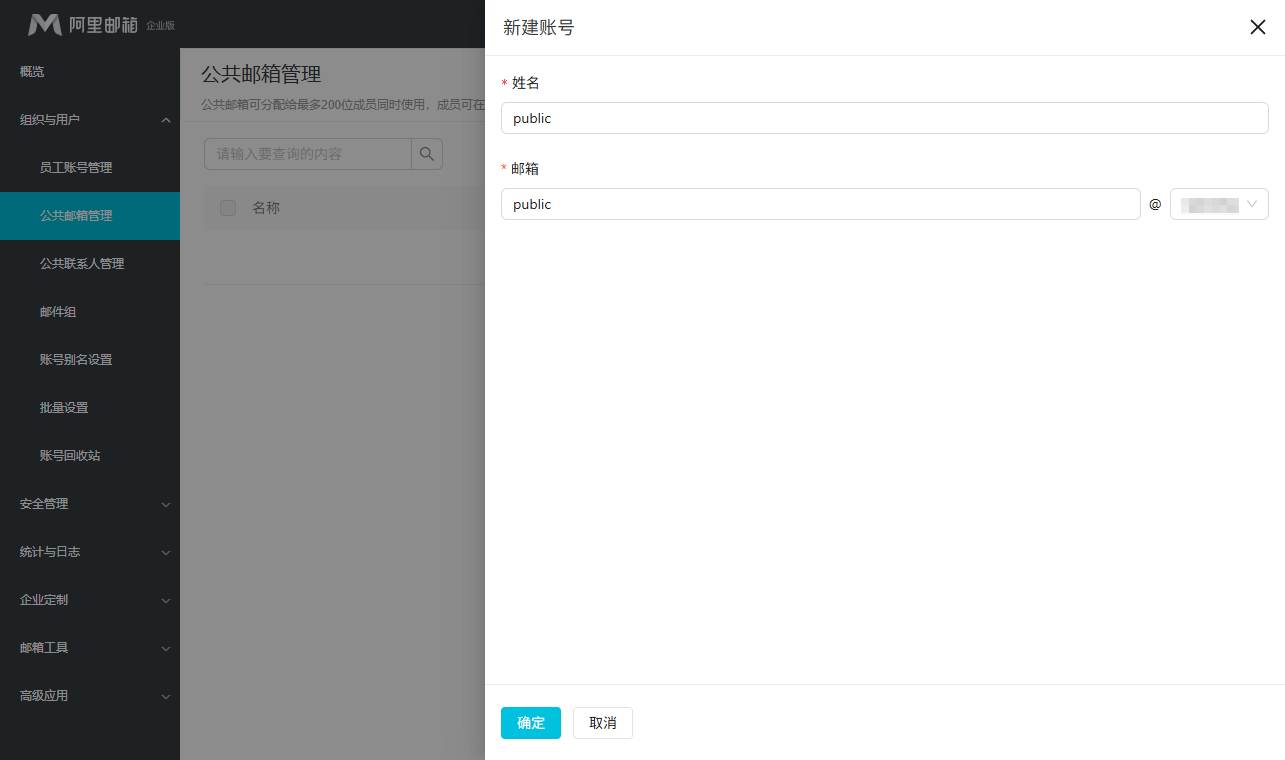Open 概览 in the sidebar

tap(33, 72)
